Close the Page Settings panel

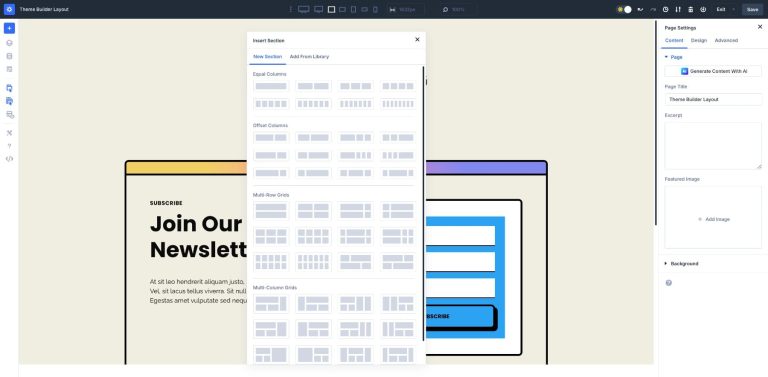click(760, 27)
